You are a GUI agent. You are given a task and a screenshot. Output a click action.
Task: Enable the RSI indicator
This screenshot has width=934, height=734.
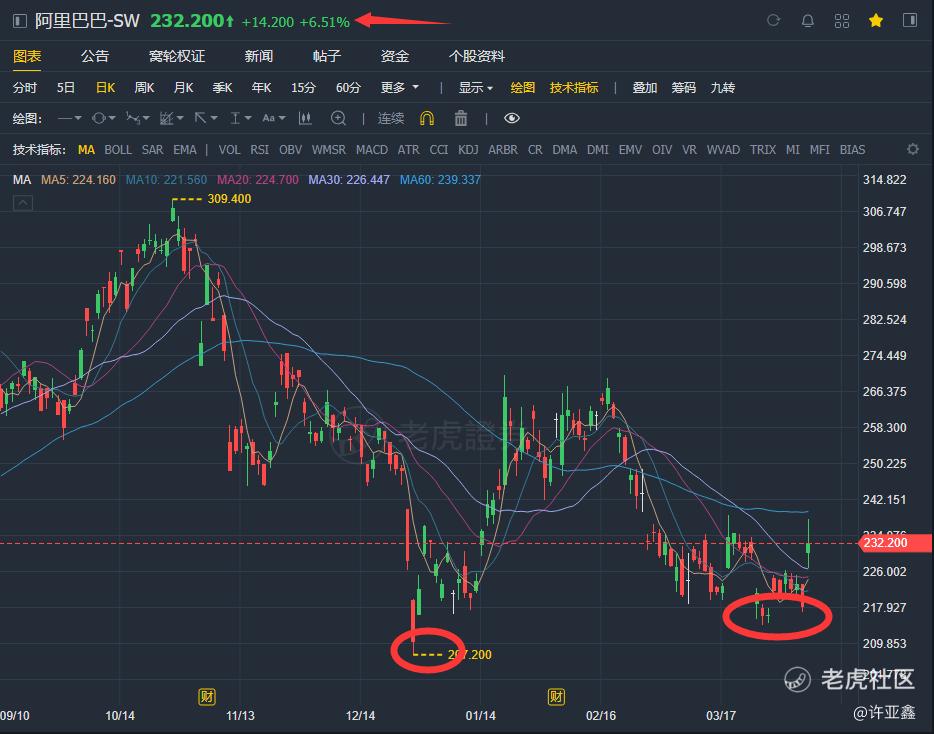[x=260, y=150]
